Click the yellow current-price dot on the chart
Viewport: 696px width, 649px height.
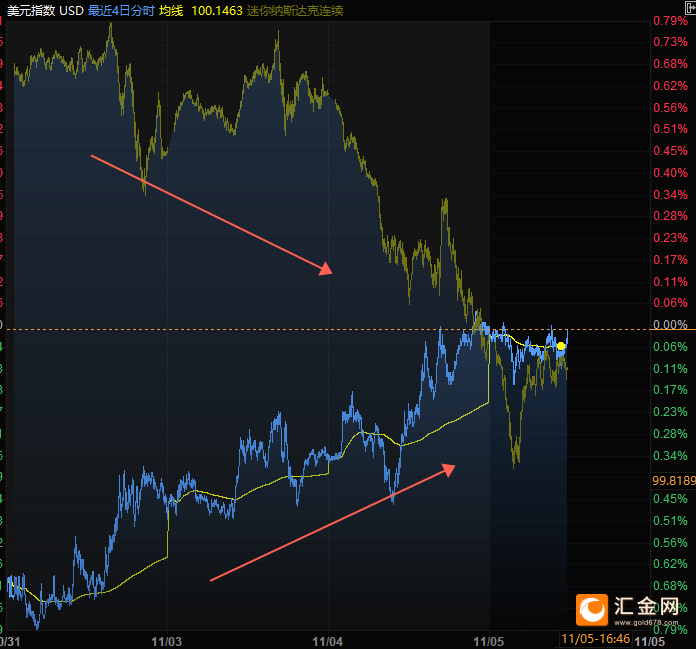coord(561,346)
